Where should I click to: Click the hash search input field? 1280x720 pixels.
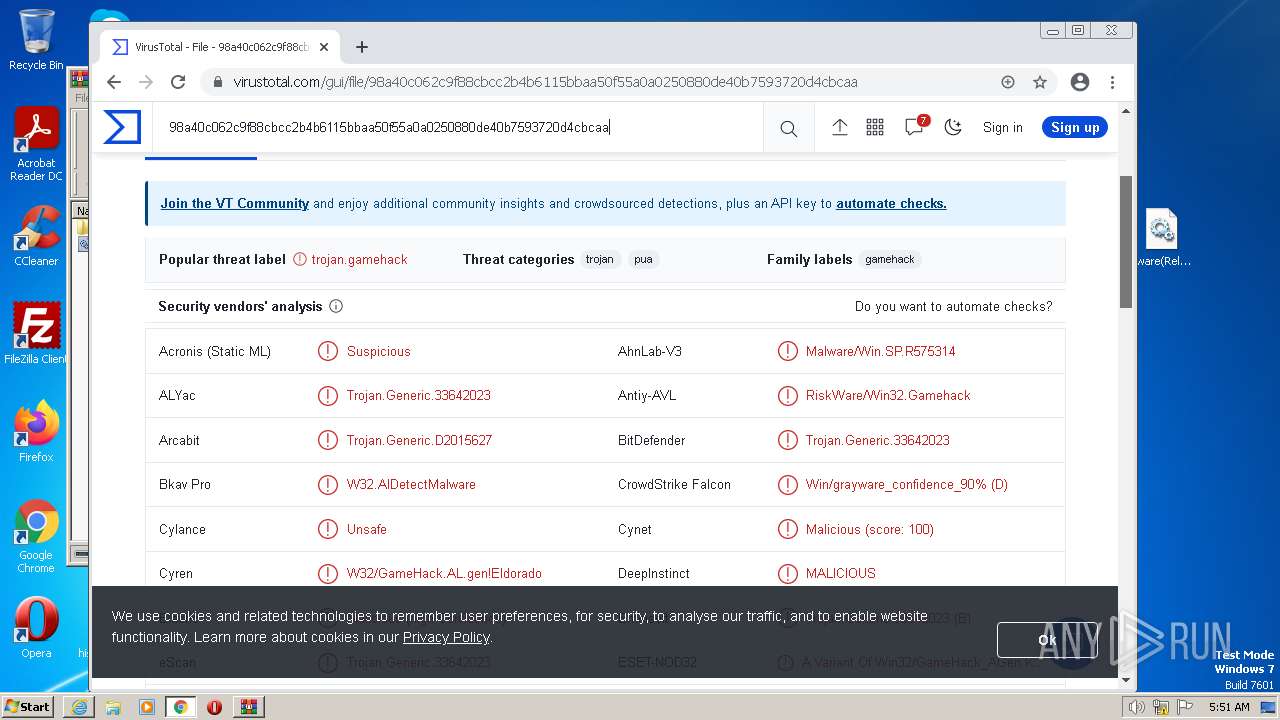[460, 127]
